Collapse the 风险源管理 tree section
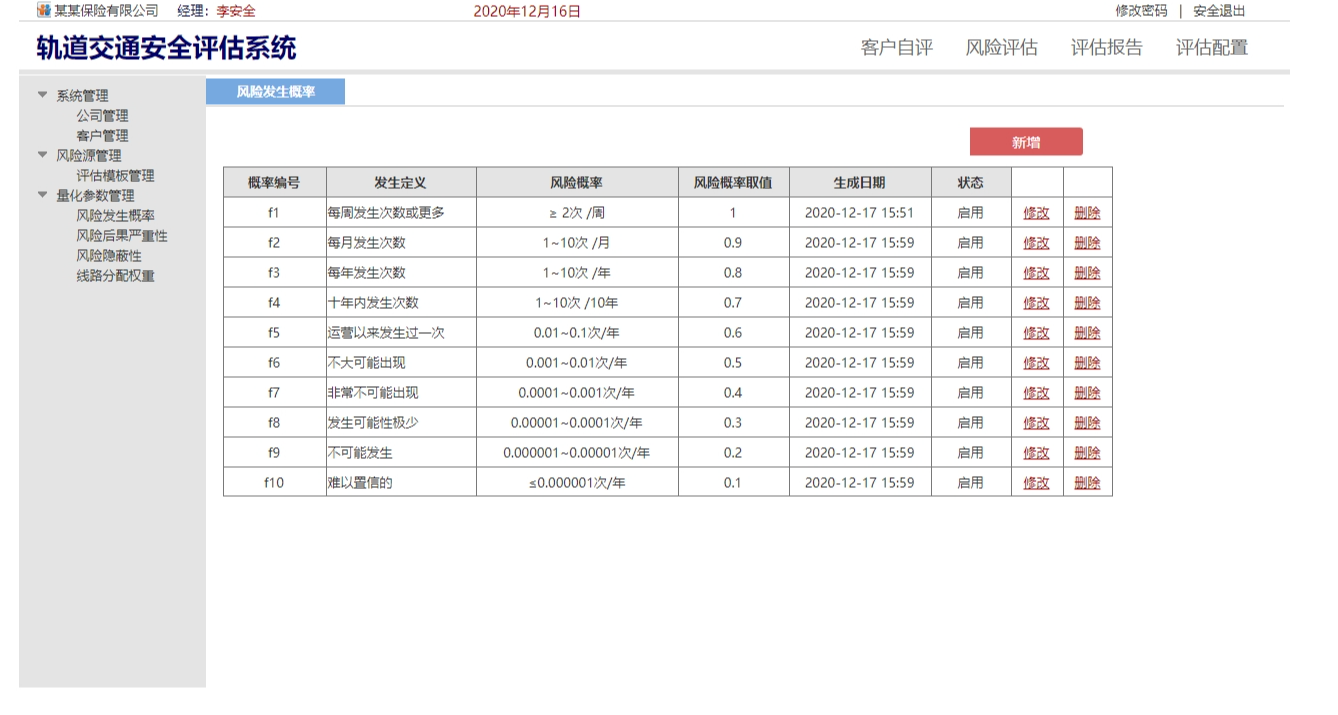This screenshot has width=1338, height=715. [43, 155]
